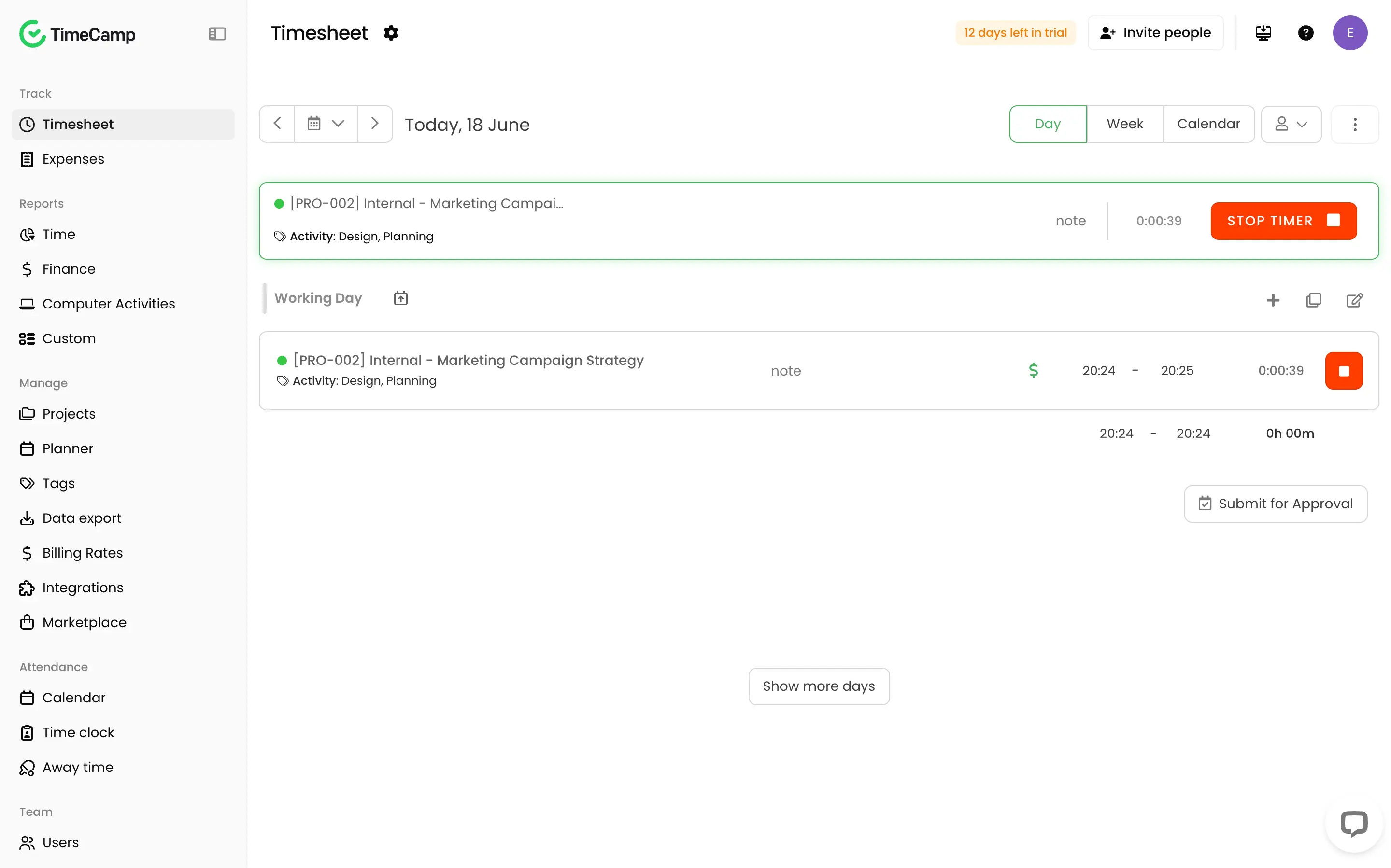This screenshot has height=868, width=1391.
Task: Add a new time entry with plus icon
Action: pyautogui.click(x=1273, y=300)
